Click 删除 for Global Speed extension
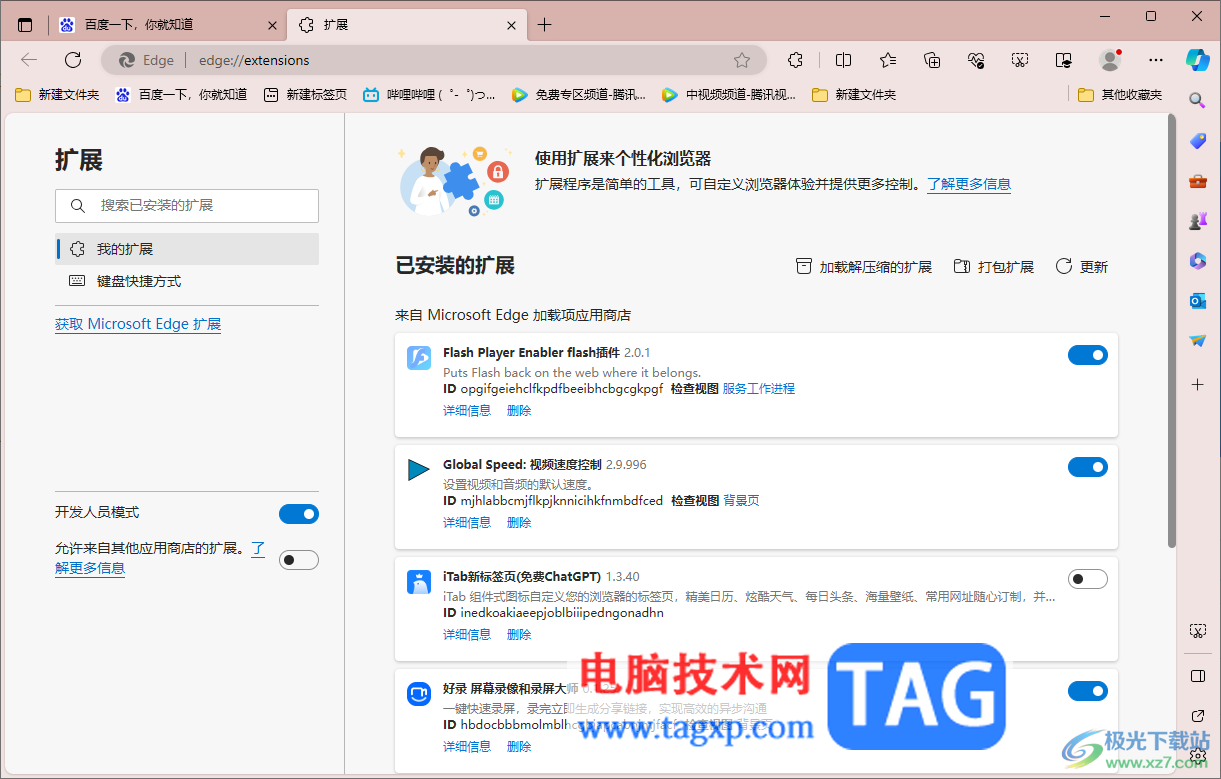This screenshot has width=1221, height=779. tap(519, 523)
